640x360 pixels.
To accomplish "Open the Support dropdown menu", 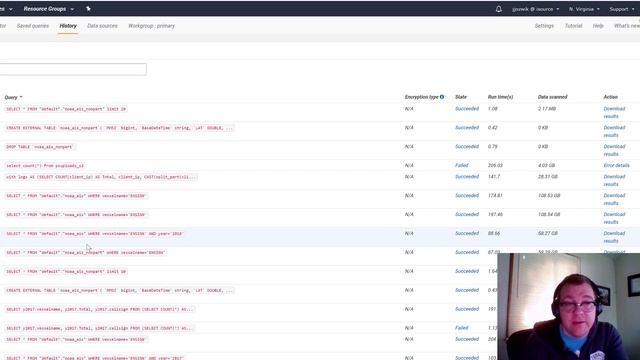I will (x=622, y=9).
